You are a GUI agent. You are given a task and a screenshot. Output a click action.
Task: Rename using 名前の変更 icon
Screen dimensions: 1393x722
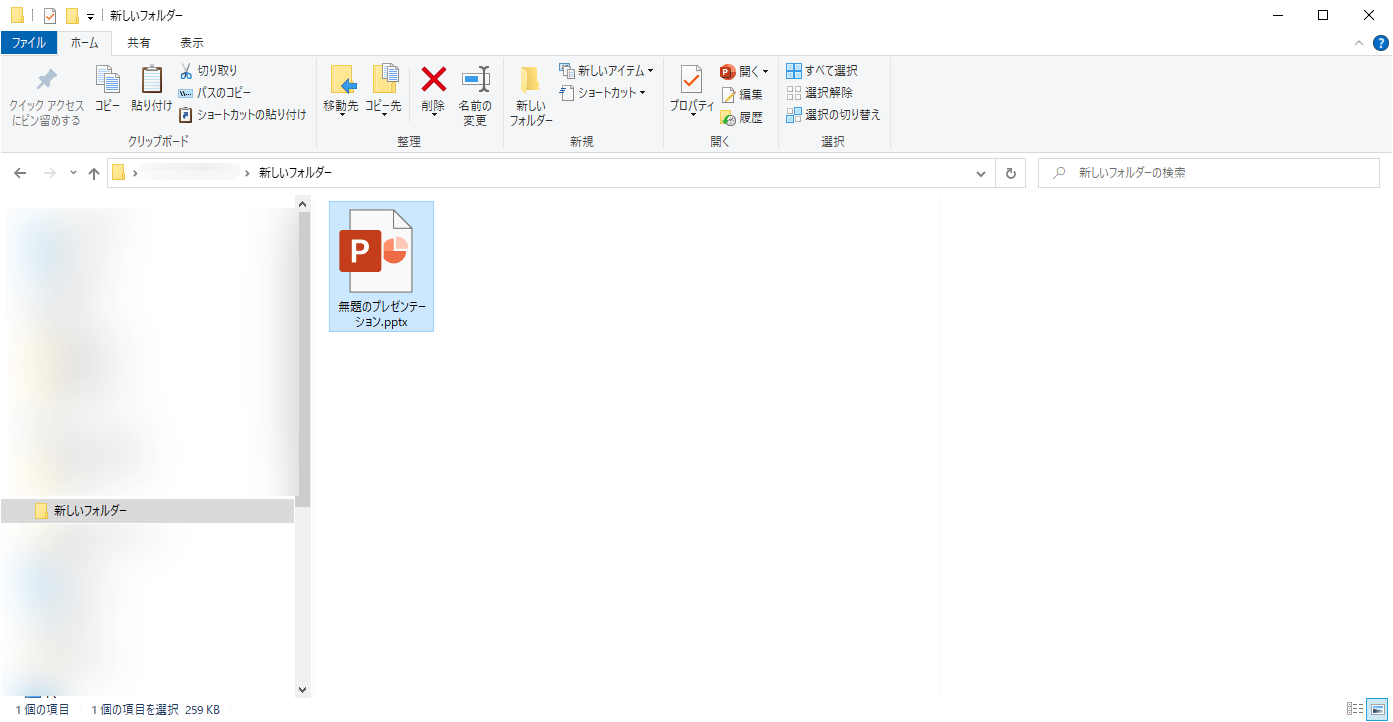pos(475,97)
